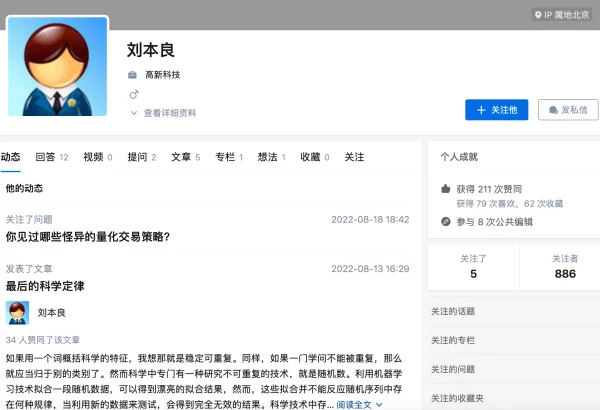Open 关注的专栏 in the sidebar
600x410 pixels.
coord(453,340)
